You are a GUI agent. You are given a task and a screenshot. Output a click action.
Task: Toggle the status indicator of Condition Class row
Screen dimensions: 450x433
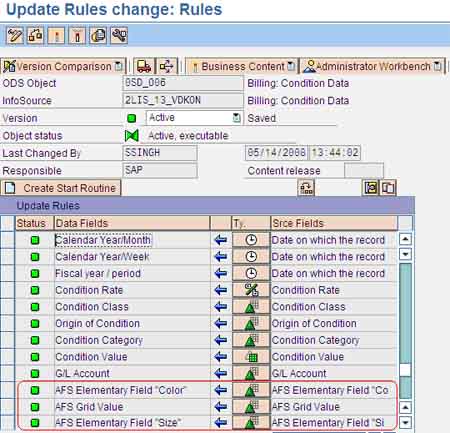[x=35, y=307]
